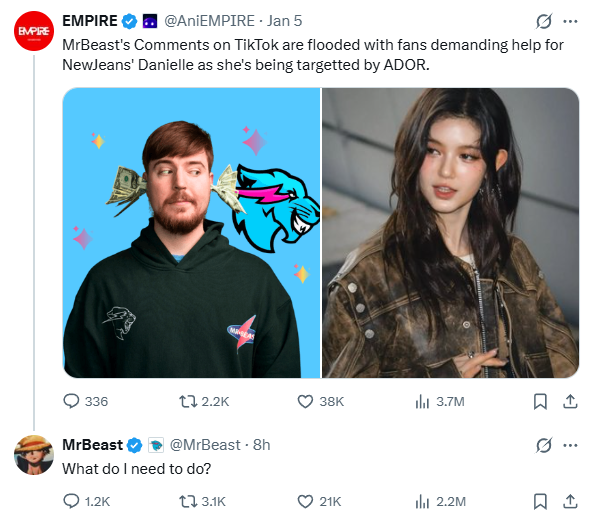Bookmark MrBeast's reply
Screen dimensions: 594x521
(x=540, y=501)
